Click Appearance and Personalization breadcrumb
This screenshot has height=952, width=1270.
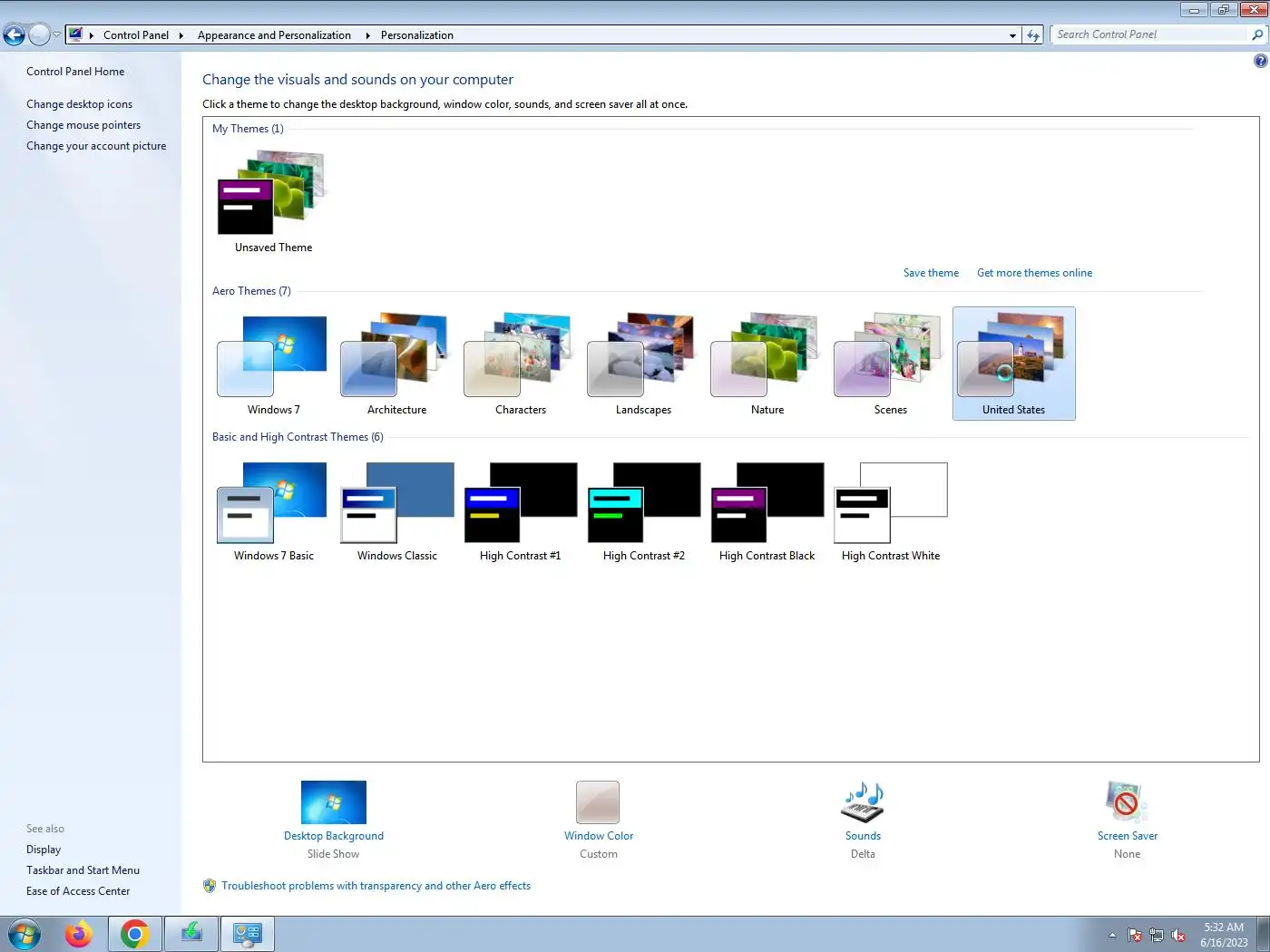(x=274, y=35)
